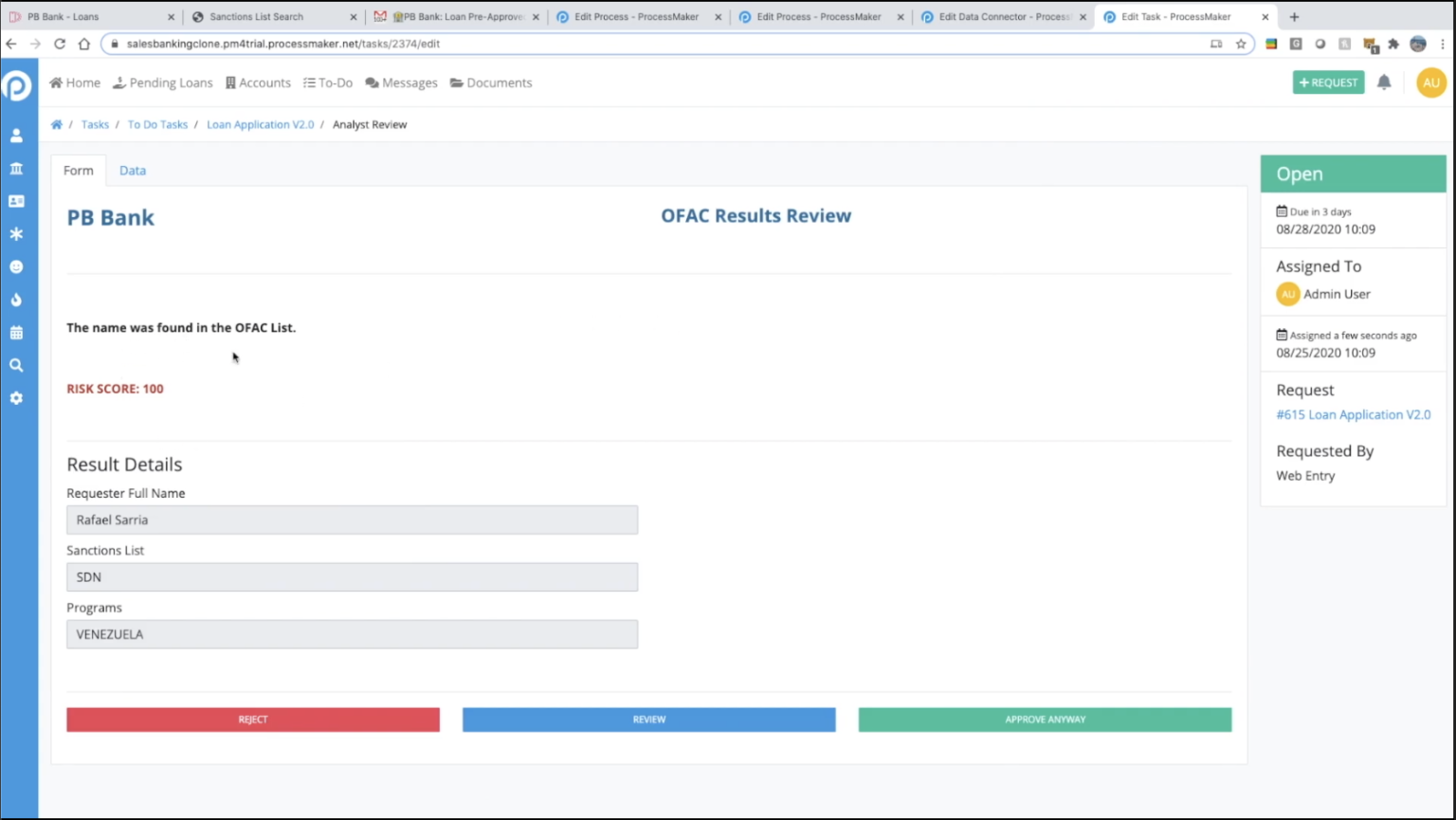Start a new case with the REQUEST button

pos(1327,82)
